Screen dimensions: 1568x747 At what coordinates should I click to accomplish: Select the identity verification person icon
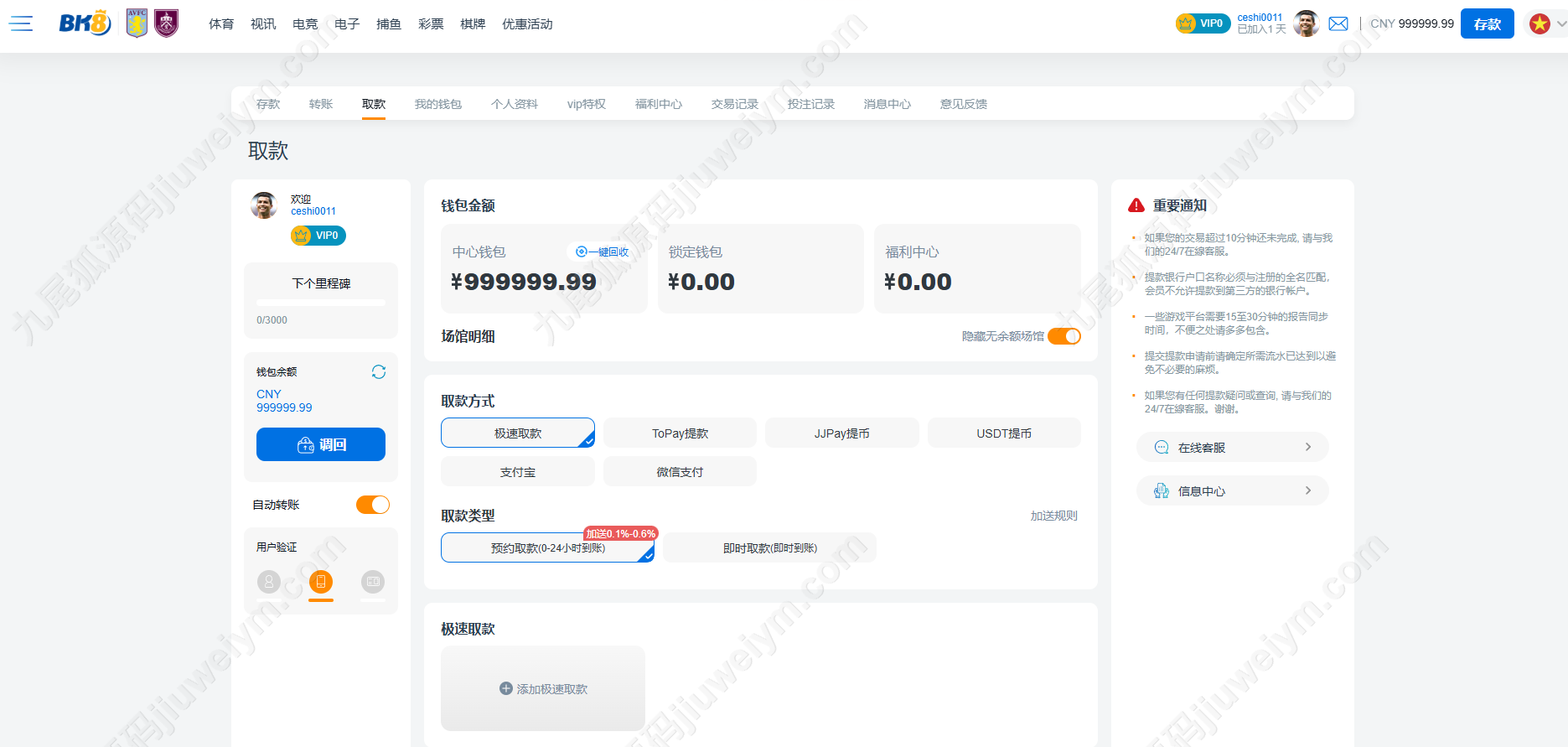(269, 581)
